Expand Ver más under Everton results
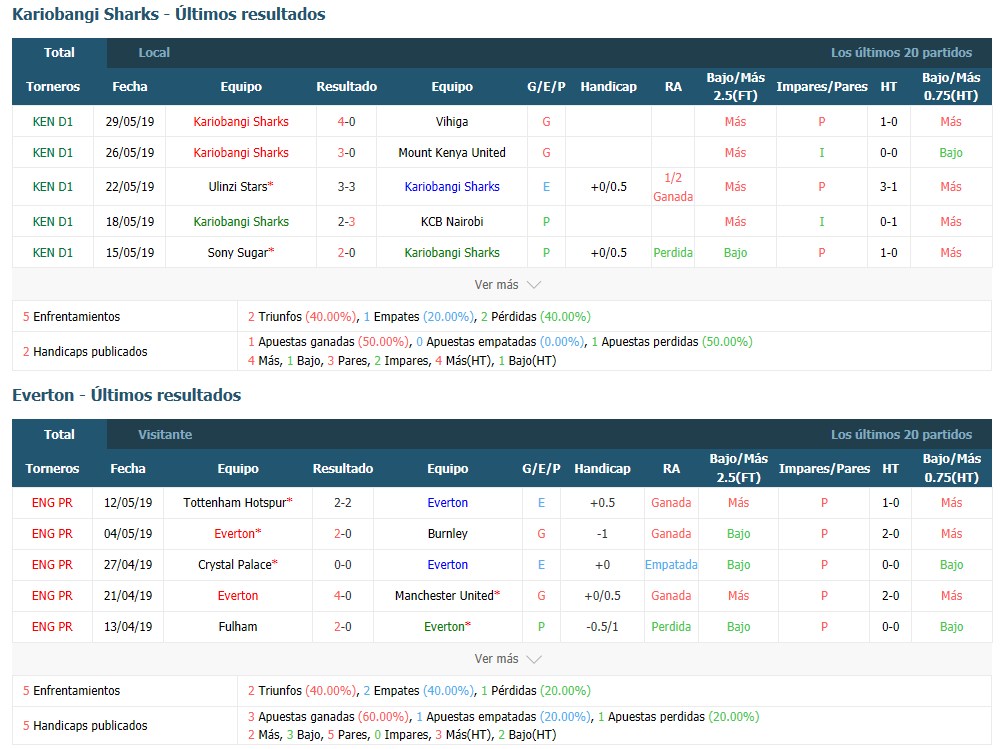This screenshot has width=1000, height=749. (x=507, y=658)
